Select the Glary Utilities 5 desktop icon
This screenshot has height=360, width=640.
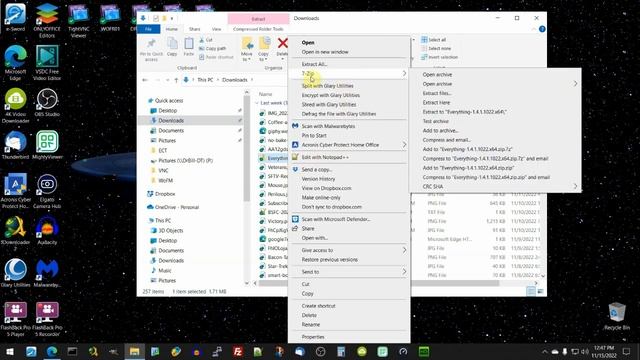(16, 276)
